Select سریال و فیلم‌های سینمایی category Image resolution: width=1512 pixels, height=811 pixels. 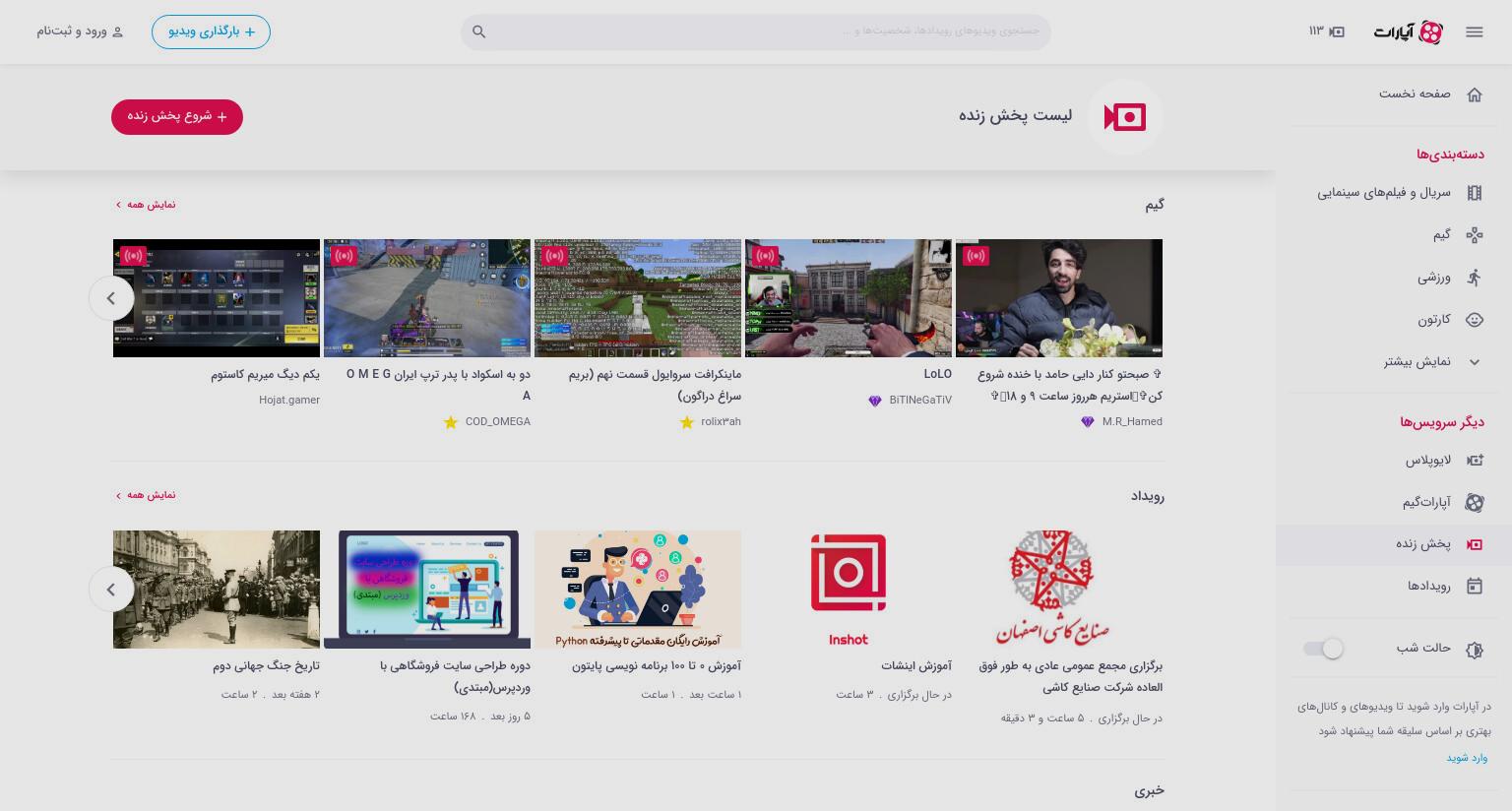pyautogui.click(x=1384, y=193)
